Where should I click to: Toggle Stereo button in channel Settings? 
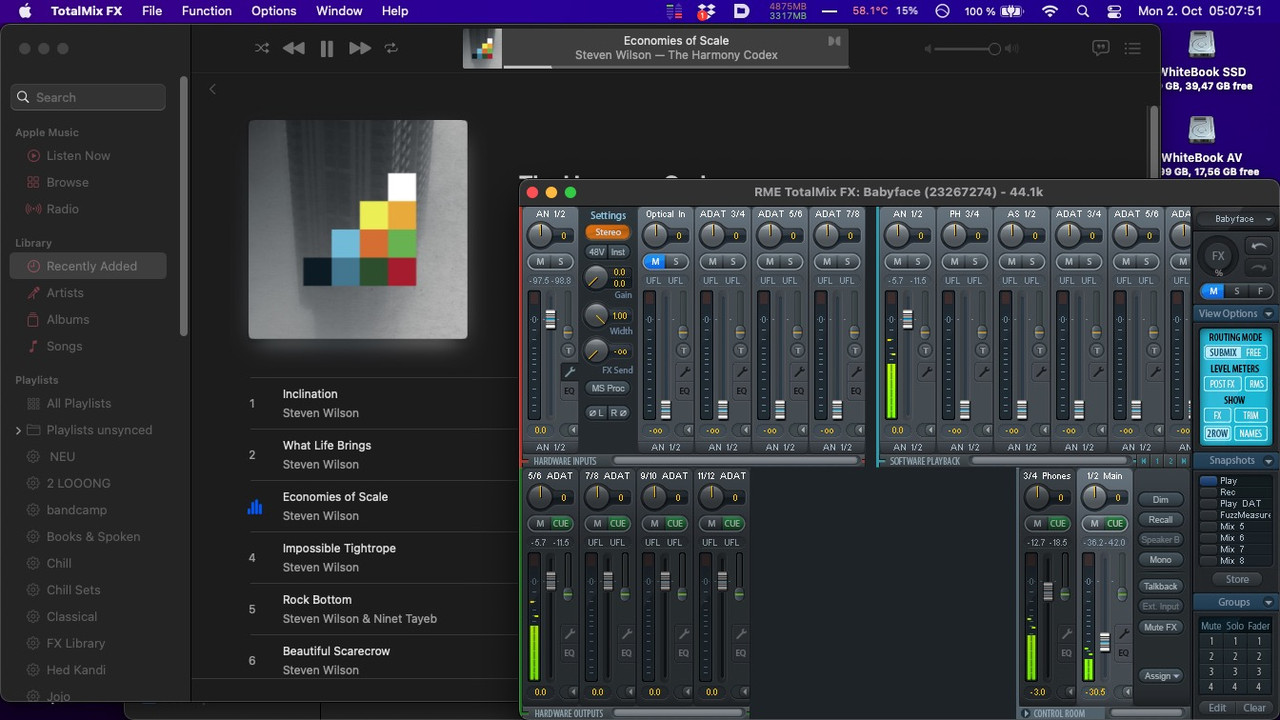608,232
